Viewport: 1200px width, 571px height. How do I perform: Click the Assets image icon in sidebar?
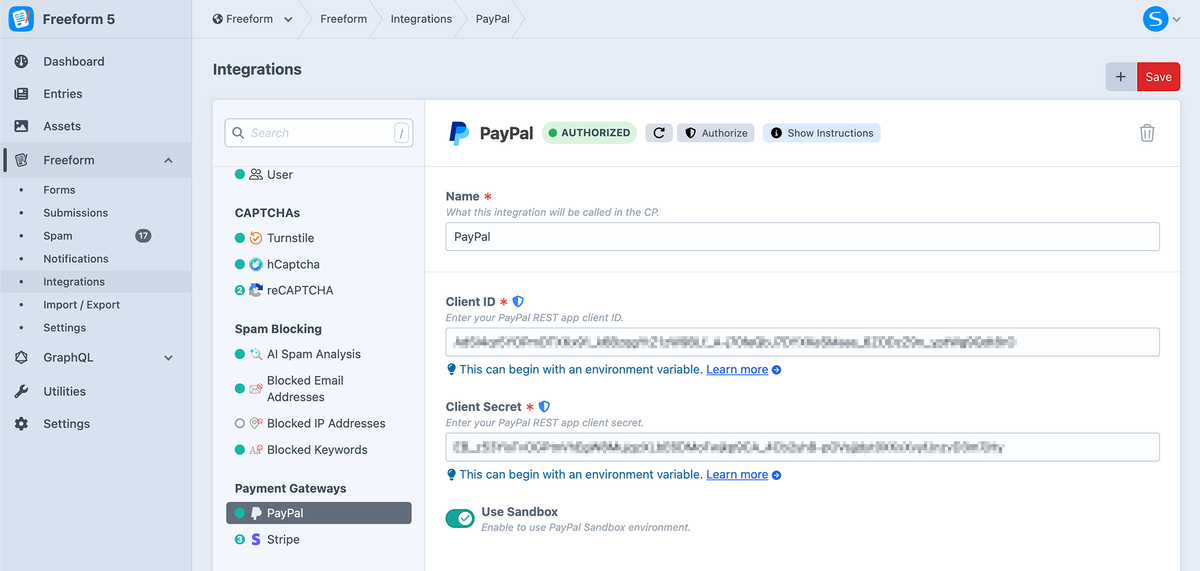coord(21,127)
